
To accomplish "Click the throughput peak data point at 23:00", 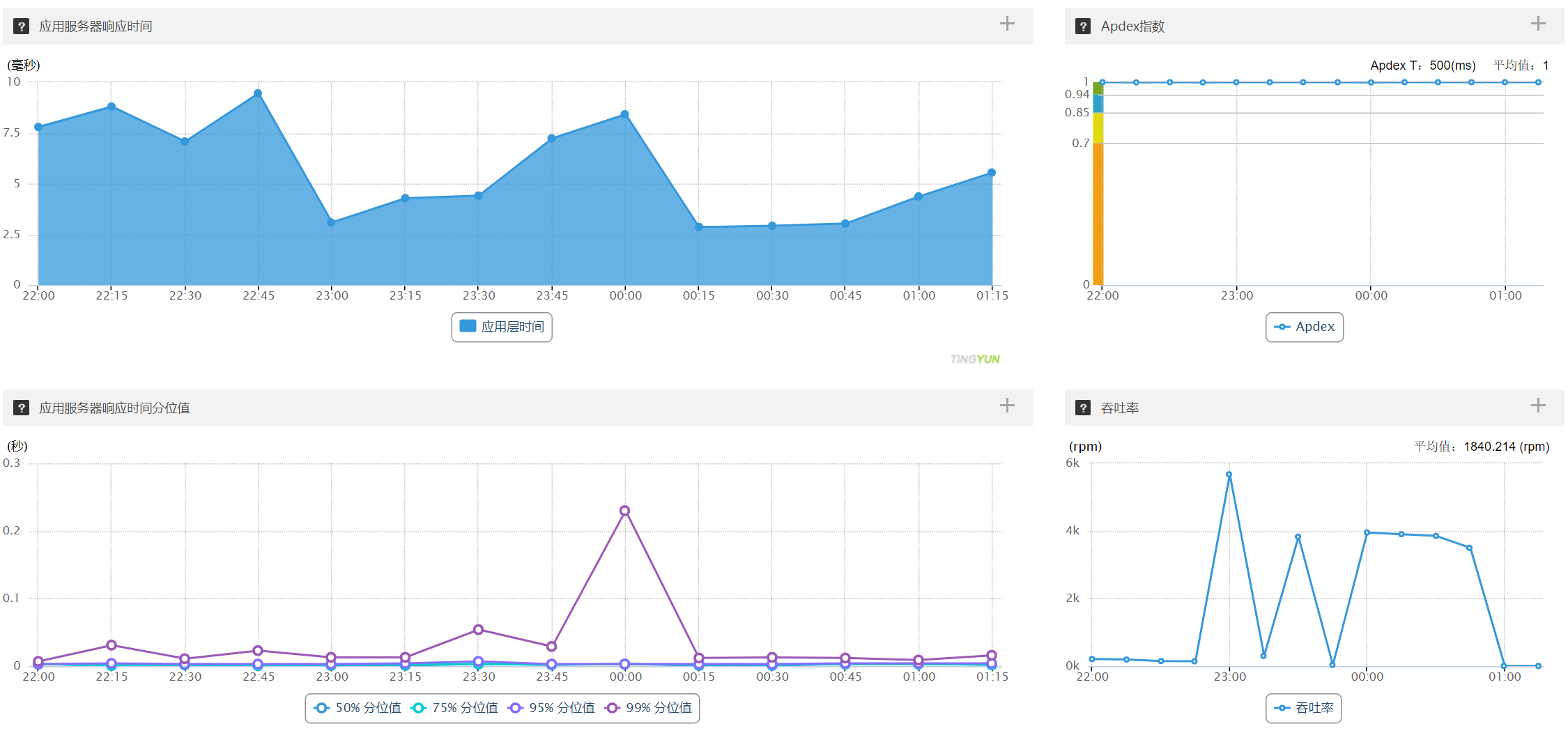I will tap(1229, 474).
